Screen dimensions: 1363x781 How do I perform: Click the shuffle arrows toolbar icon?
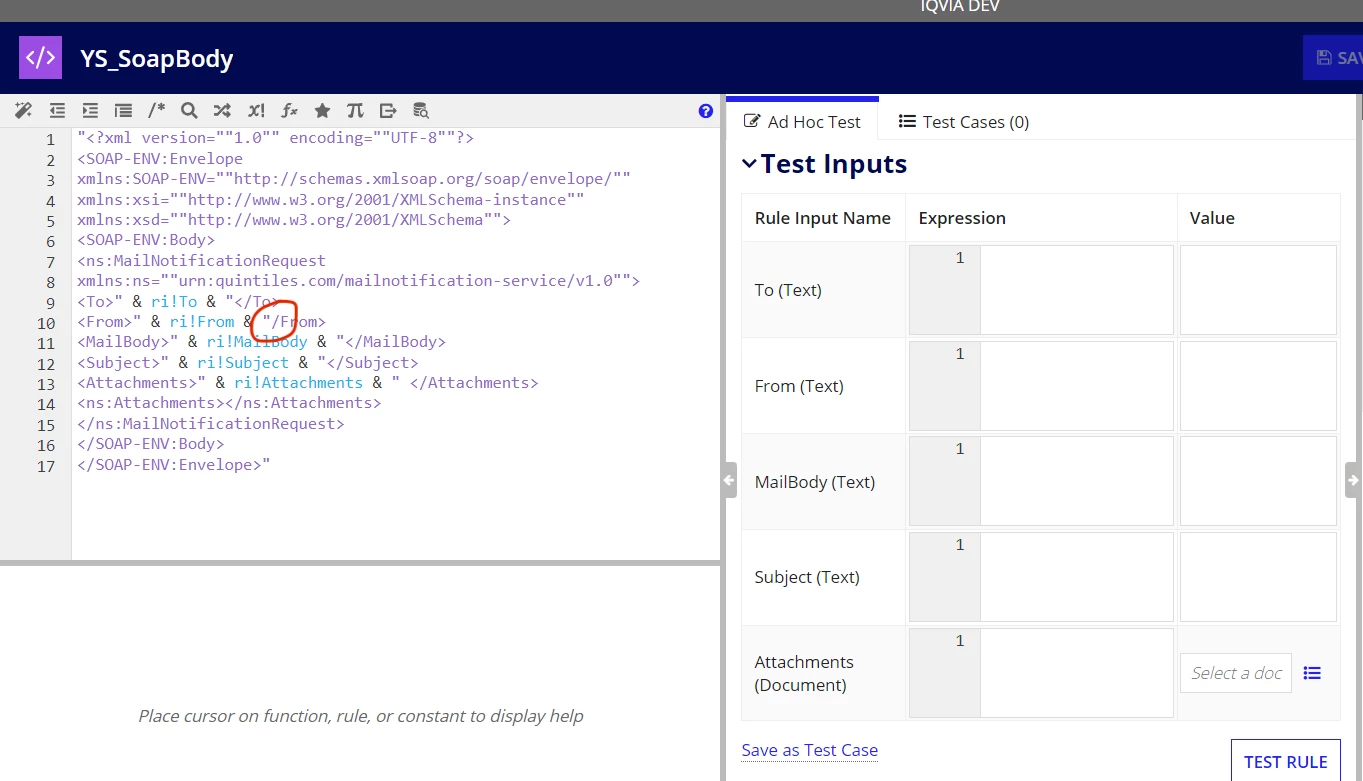pyautogui.click(x=222, y=111)
